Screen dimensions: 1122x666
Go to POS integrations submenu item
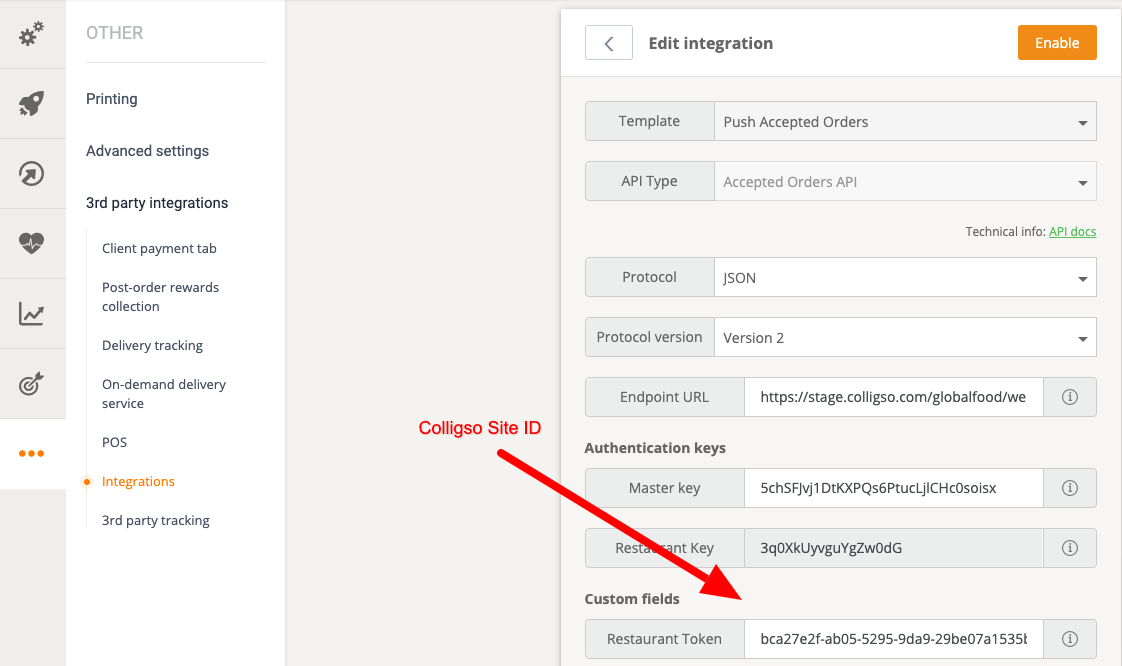click(x=114, y=442)
